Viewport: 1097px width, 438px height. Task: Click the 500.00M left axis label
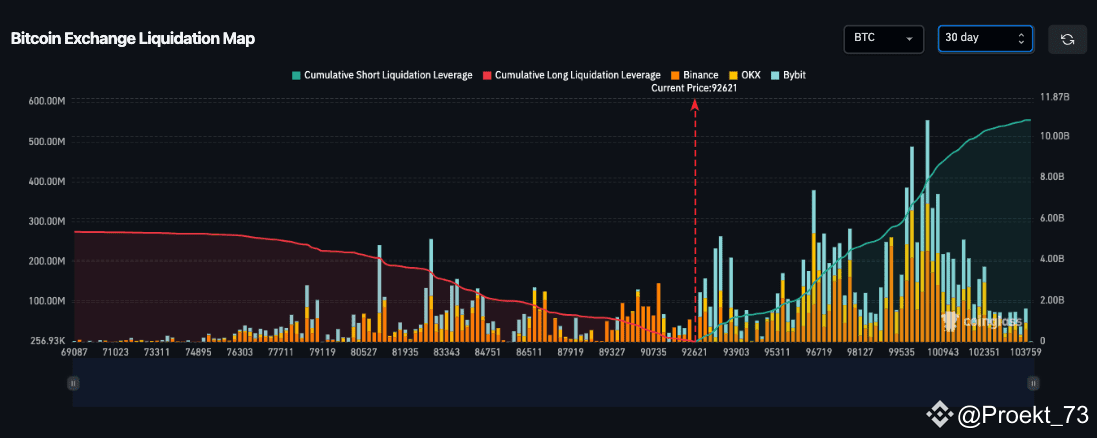[x=47, y=141]
